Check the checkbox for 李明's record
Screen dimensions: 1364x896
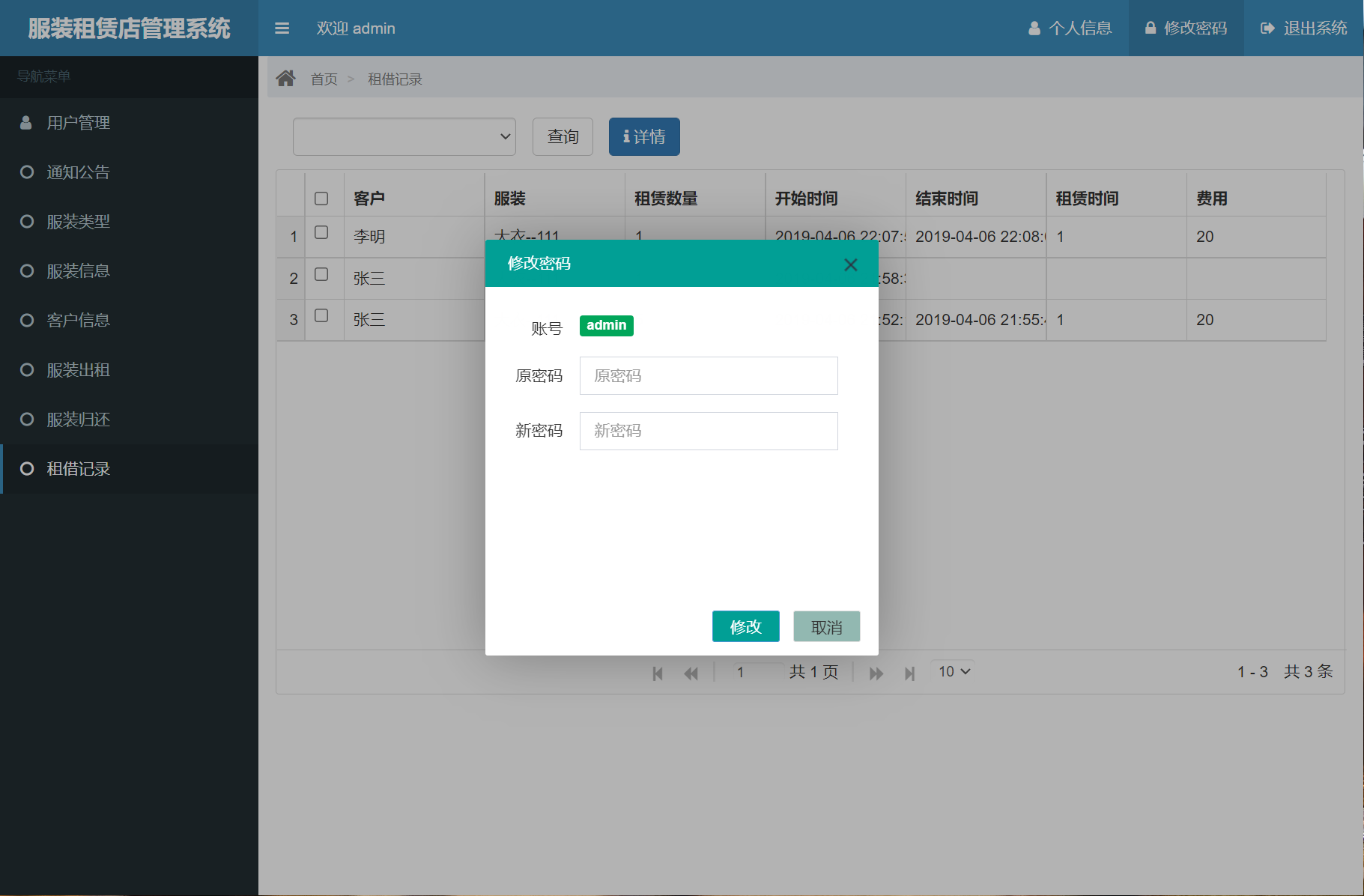[323, 233]
